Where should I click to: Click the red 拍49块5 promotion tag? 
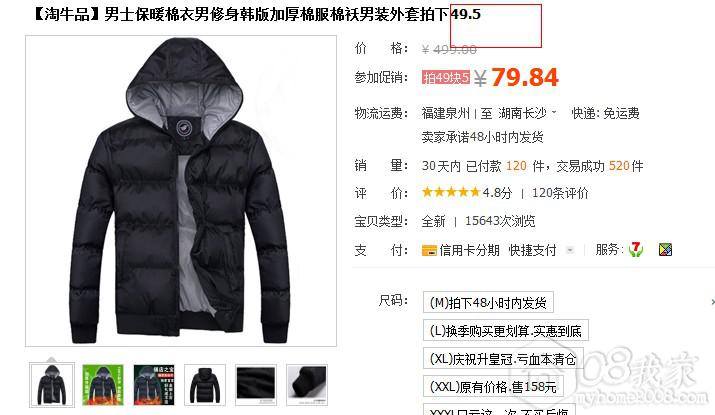[446, 78]
